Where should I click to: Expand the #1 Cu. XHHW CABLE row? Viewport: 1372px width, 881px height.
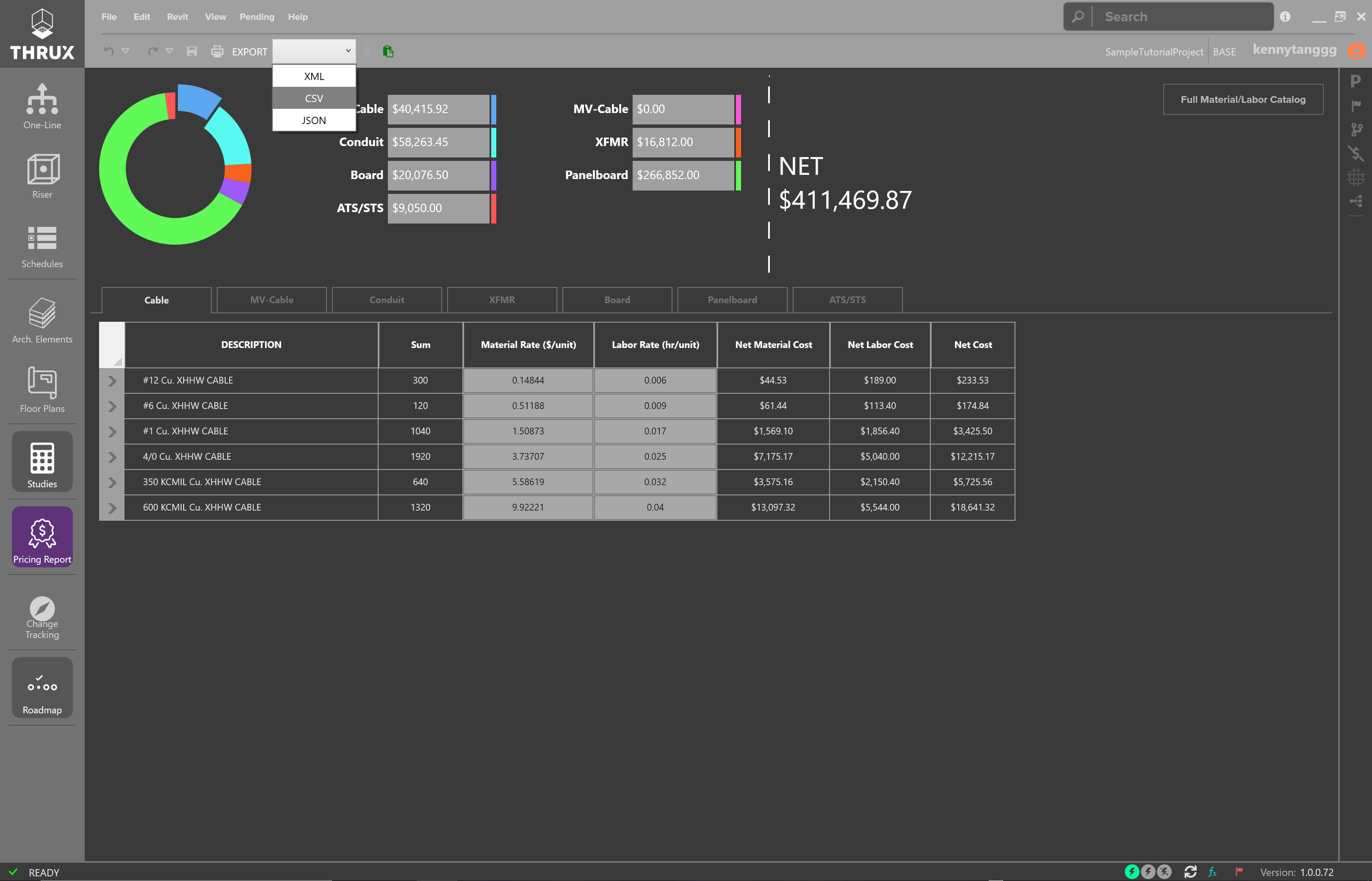click(x=112, y=431)
